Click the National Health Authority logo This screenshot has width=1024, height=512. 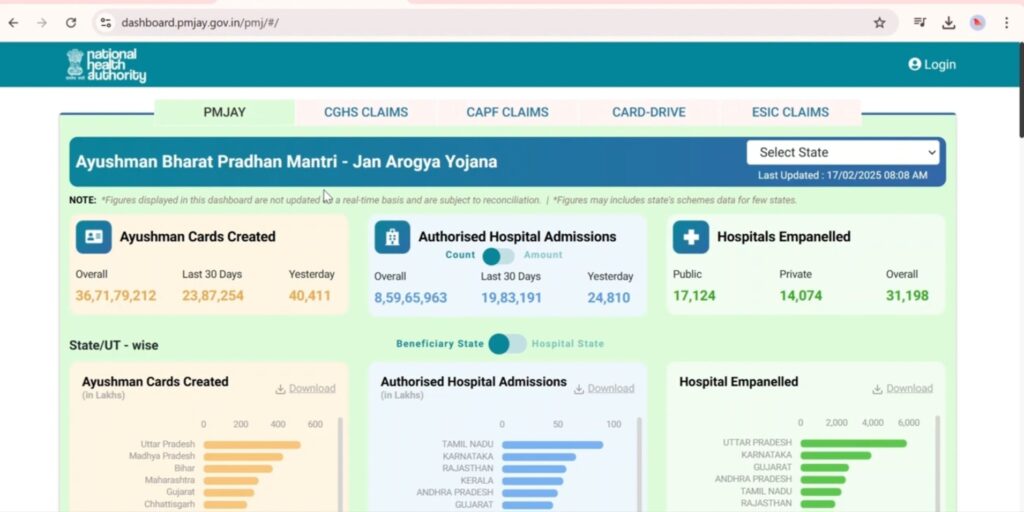click(106, 65)
